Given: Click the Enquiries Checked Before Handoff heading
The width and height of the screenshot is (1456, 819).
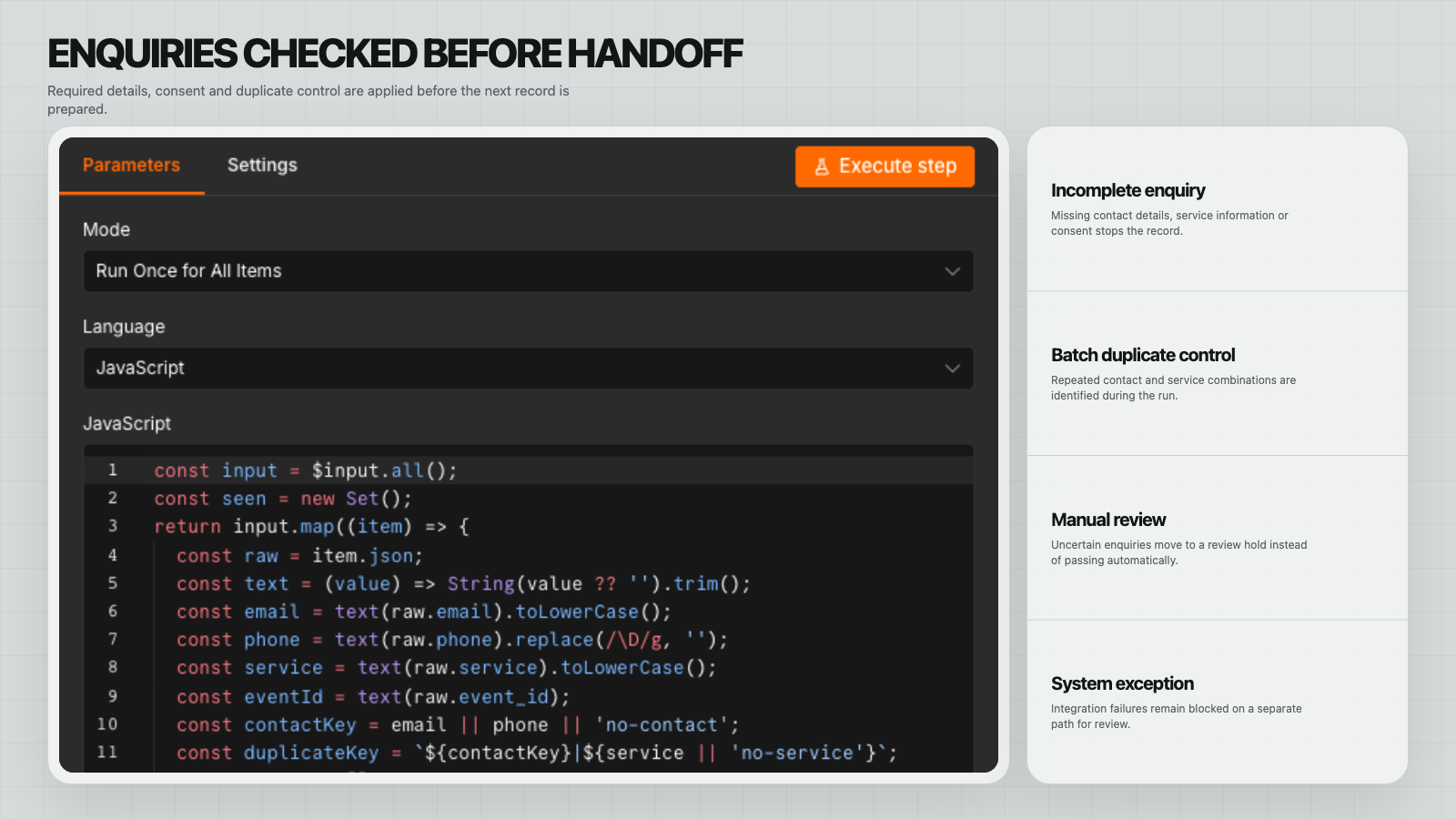Looking at the screenshot, I should pos(395,55).
